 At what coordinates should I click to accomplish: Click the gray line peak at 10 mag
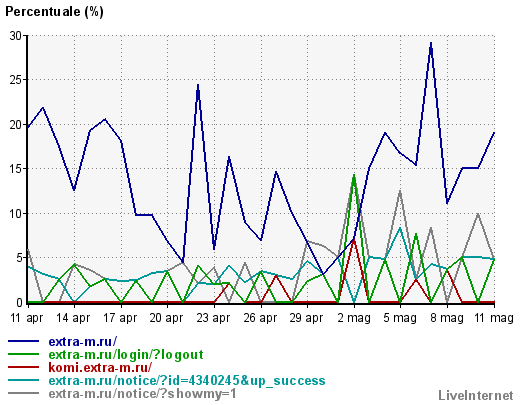click(478, 214)
